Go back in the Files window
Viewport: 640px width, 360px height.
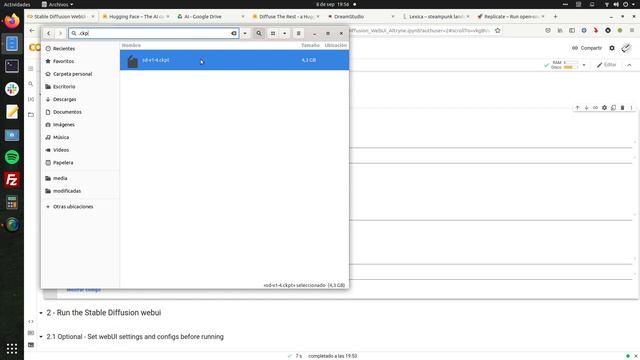pos(49,33)
